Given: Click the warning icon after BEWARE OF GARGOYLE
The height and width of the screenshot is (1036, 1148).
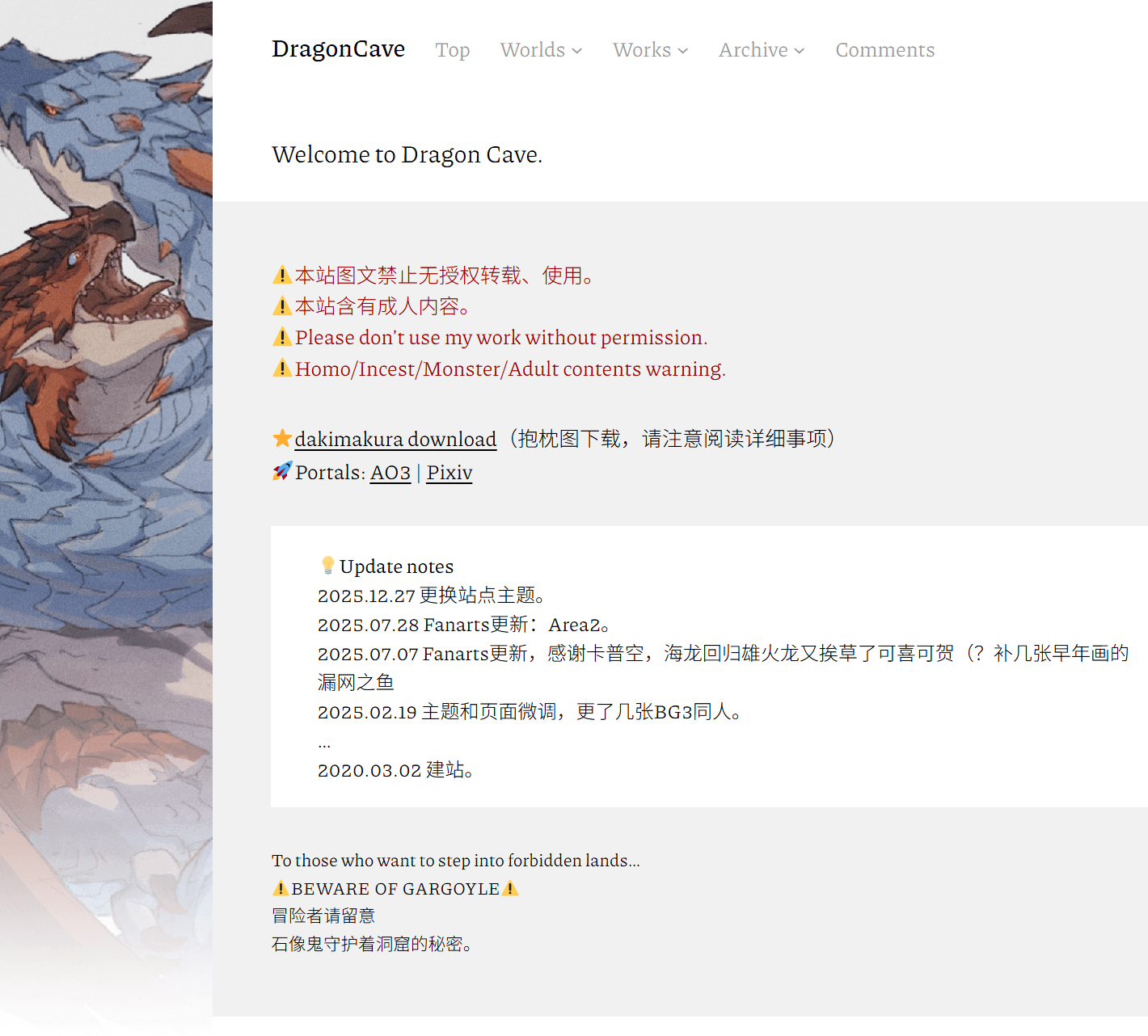Looking at the screenshot, I should click(x=510, y=888).
